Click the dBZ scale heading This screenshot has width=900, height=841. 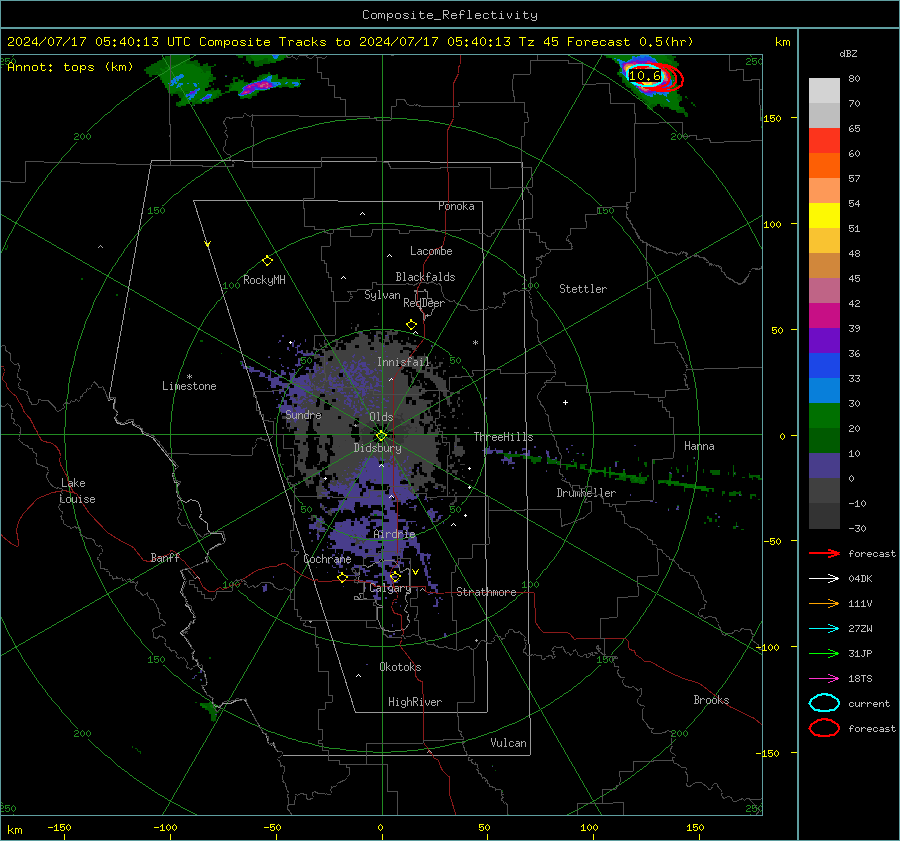848,54
